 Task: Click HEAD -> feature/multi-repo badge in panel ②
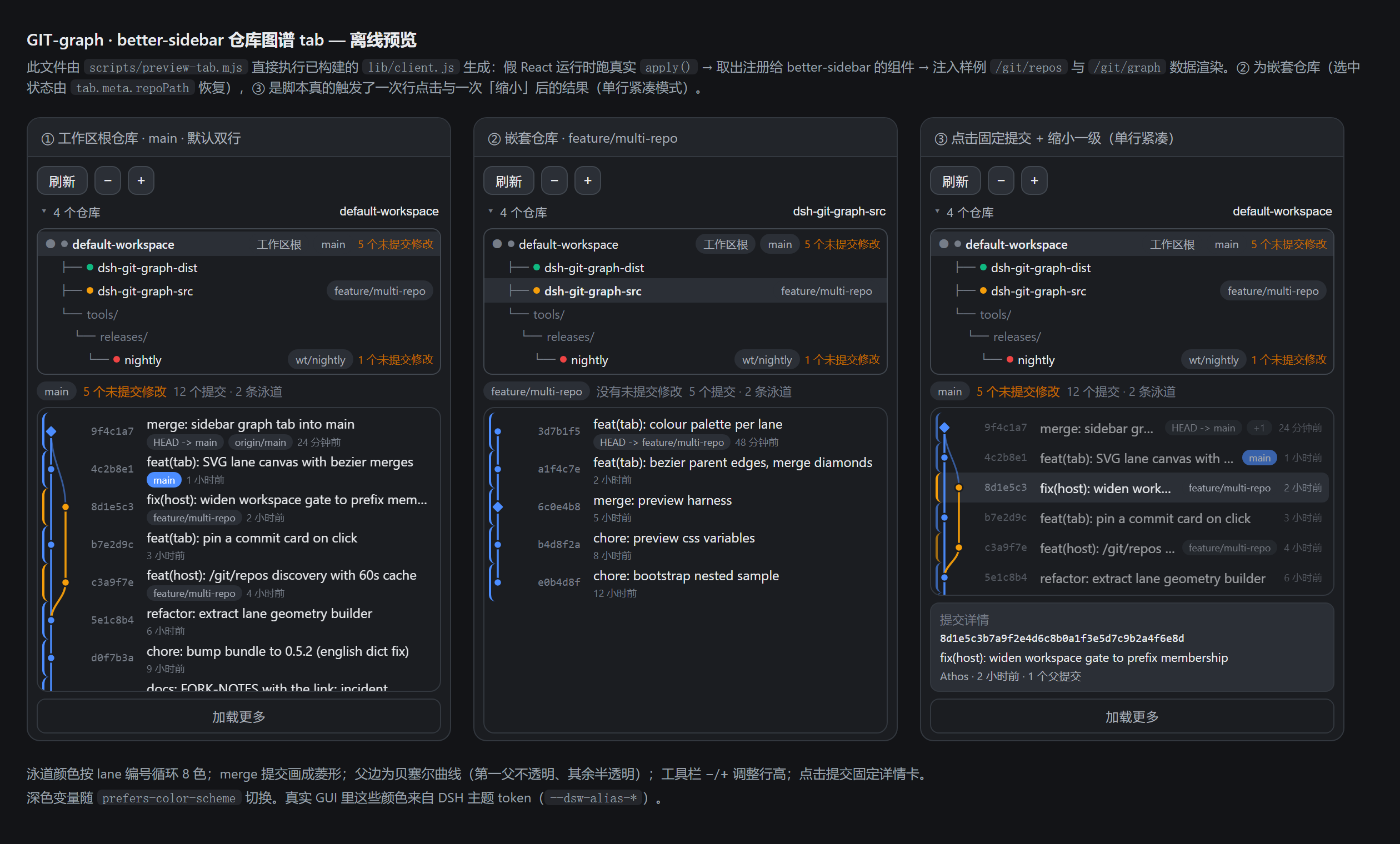pos(661,442)
